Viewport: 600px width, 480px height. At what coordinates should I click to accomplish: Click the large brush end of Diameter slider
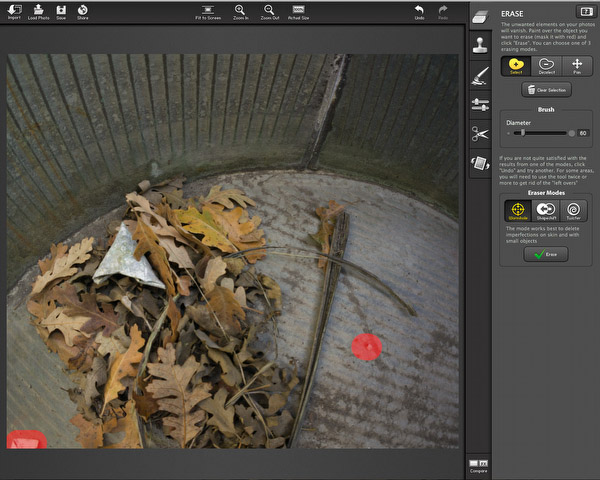pos(572,133)
